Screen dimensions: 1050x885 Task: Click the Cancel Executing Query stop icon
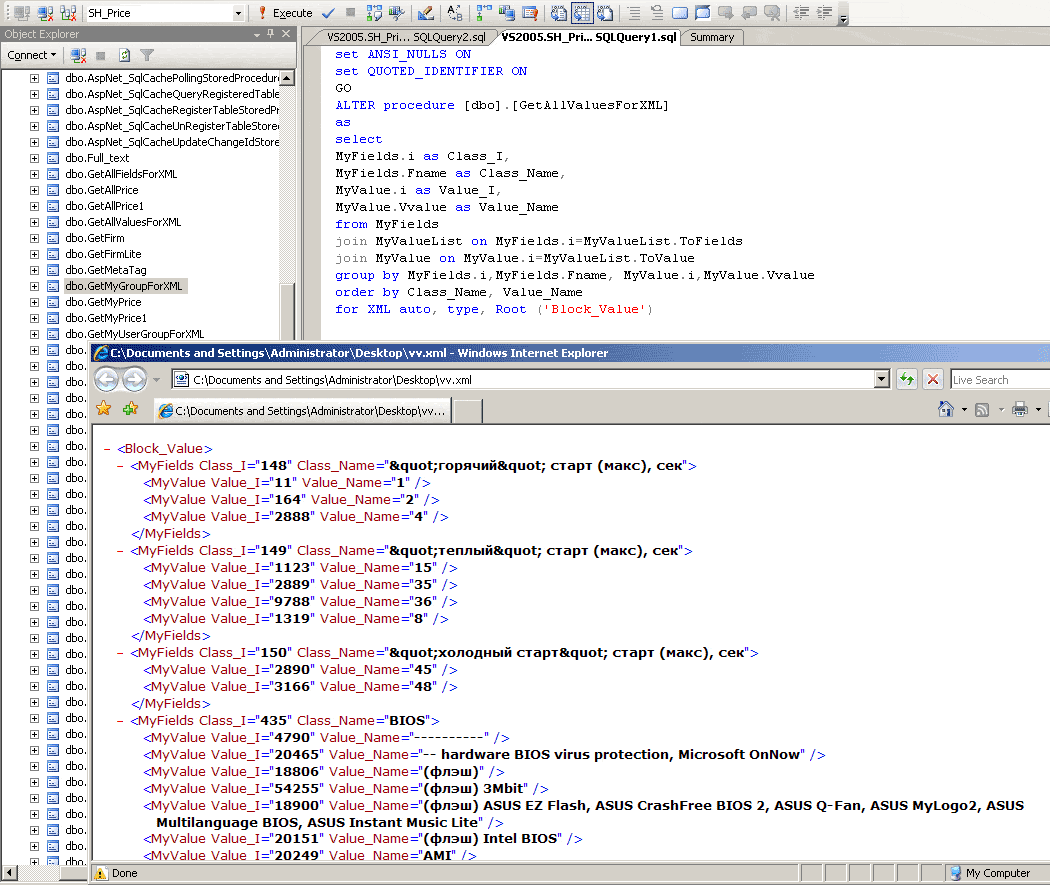tap(350, 13)
